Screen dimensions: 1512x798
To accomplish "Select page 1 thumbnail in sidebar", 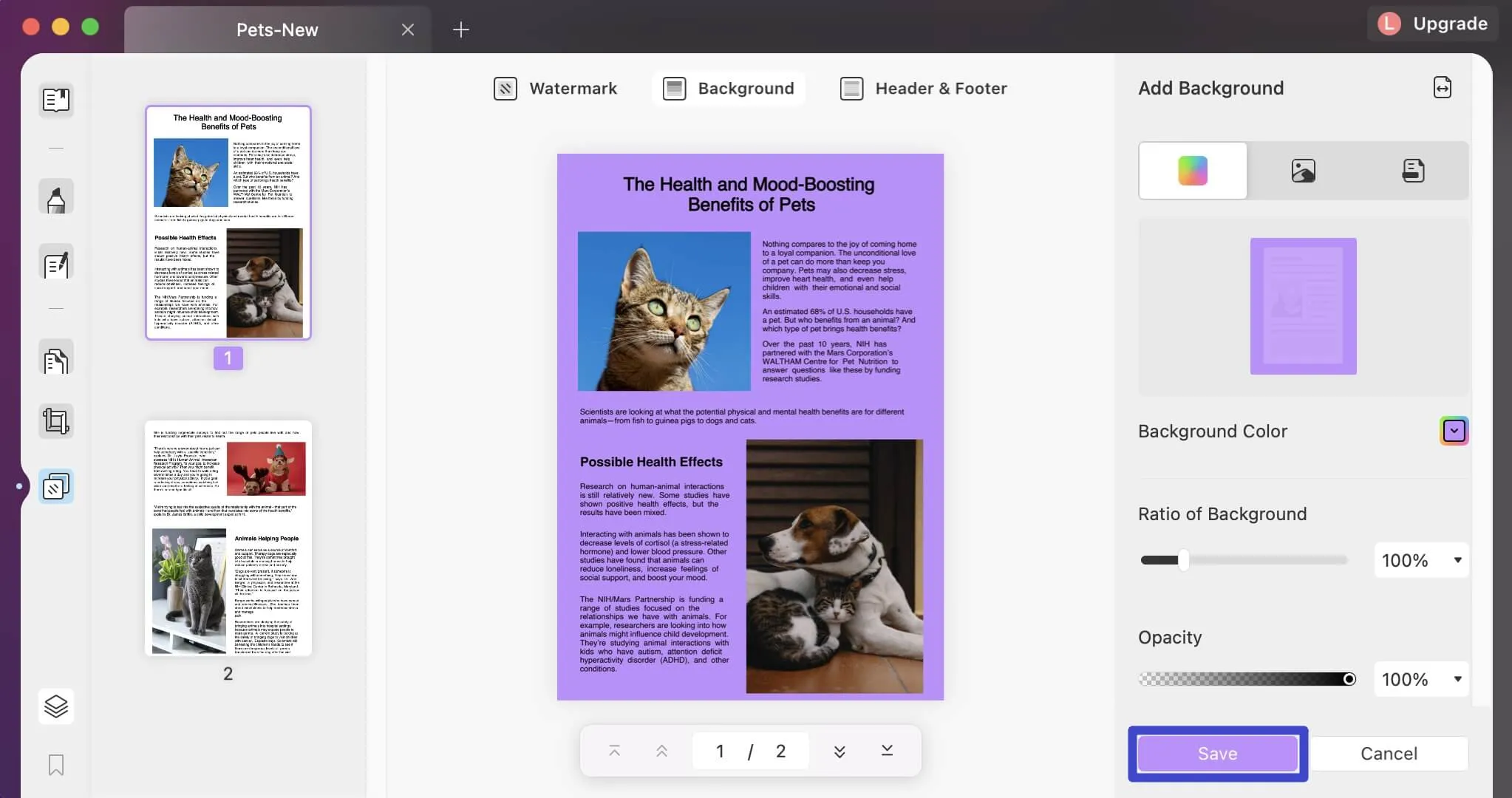I will [228, 222].
